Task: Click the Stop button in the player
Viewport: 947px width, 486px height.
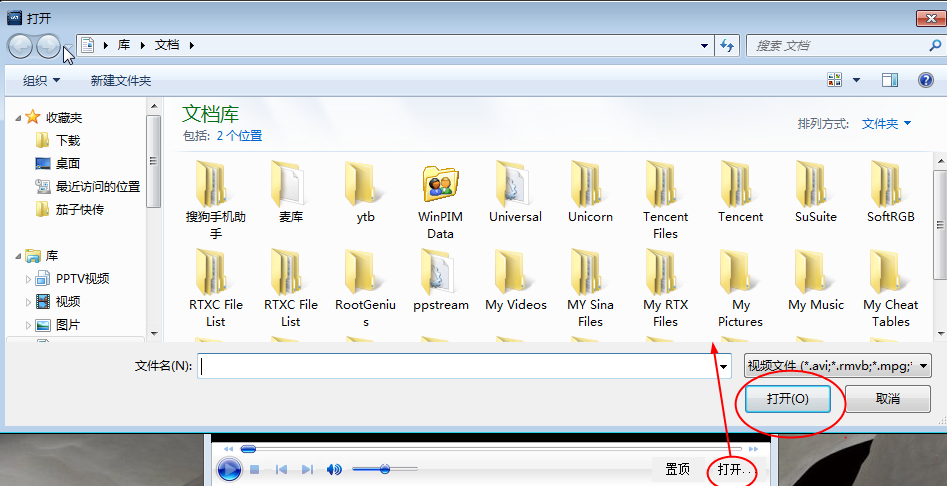Action: [254, 469]
